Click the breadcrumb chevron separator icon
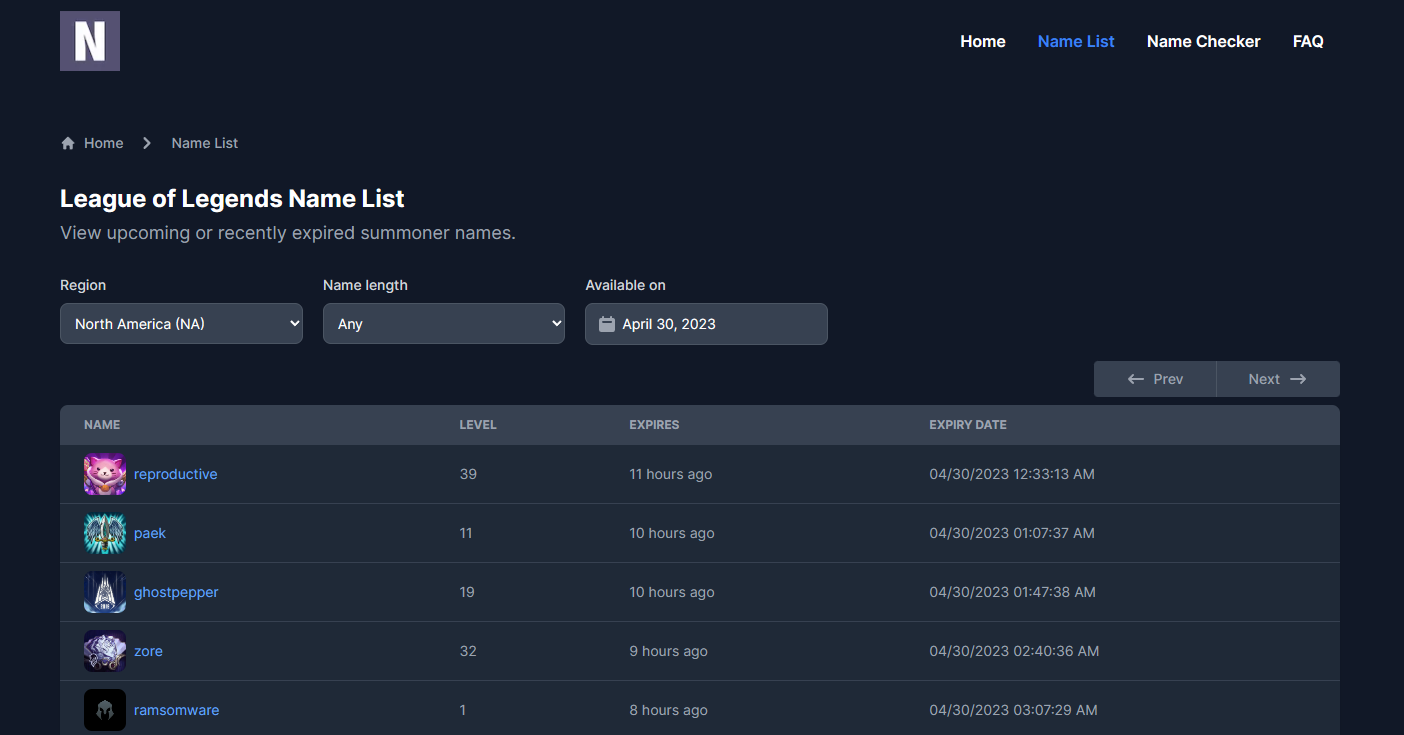 pyautogui.click(x=147, y=143)
